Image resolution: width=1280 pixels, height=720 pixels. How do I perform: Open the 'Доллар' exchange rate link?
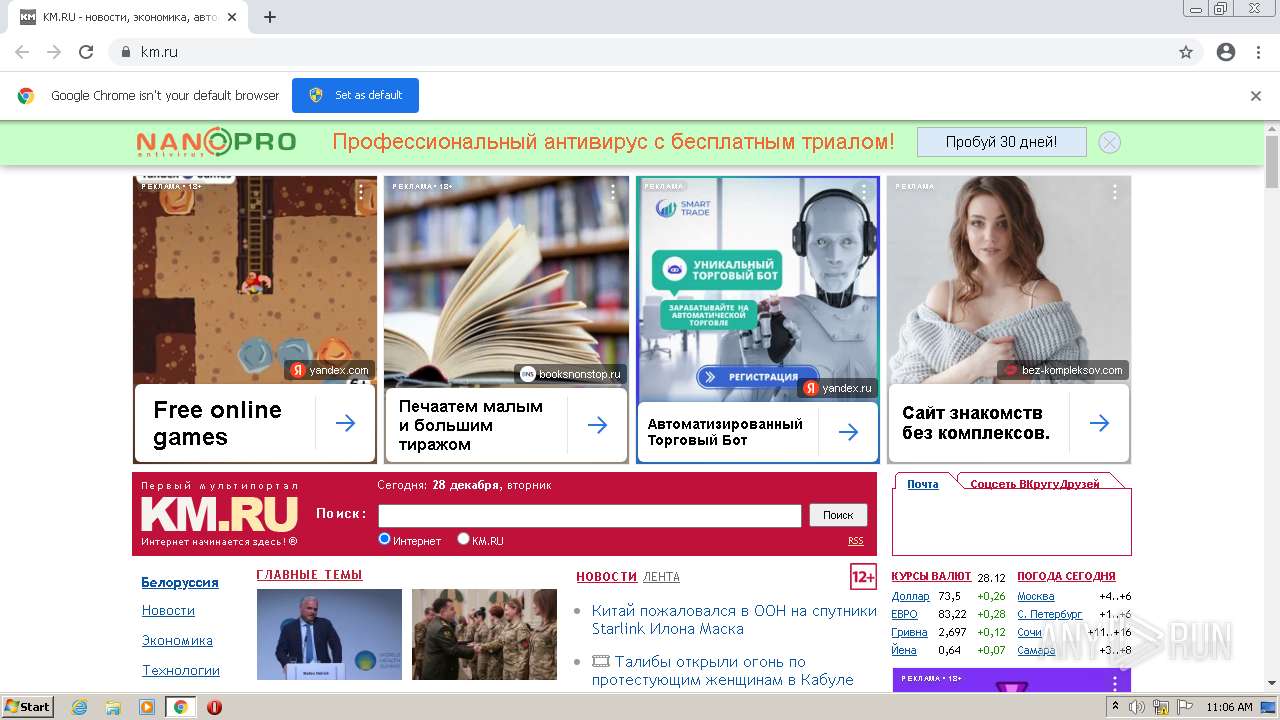(x=910, y=596)
